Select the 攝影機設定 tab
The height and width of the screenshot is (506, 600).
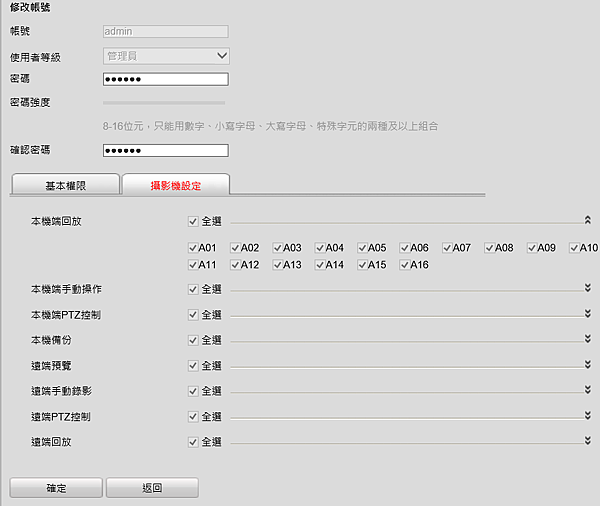176,185
